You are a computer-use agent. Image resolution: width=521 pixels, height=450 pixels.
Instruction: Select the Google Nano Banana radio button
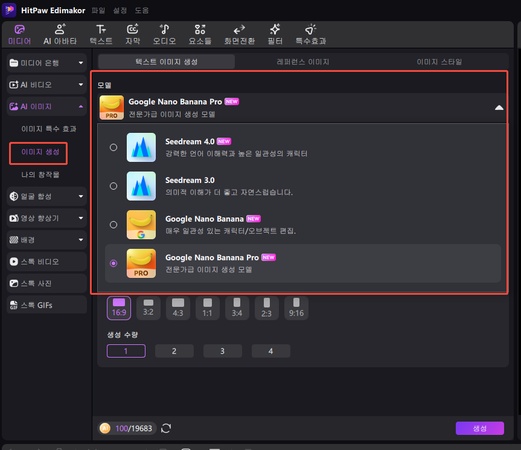113,225
